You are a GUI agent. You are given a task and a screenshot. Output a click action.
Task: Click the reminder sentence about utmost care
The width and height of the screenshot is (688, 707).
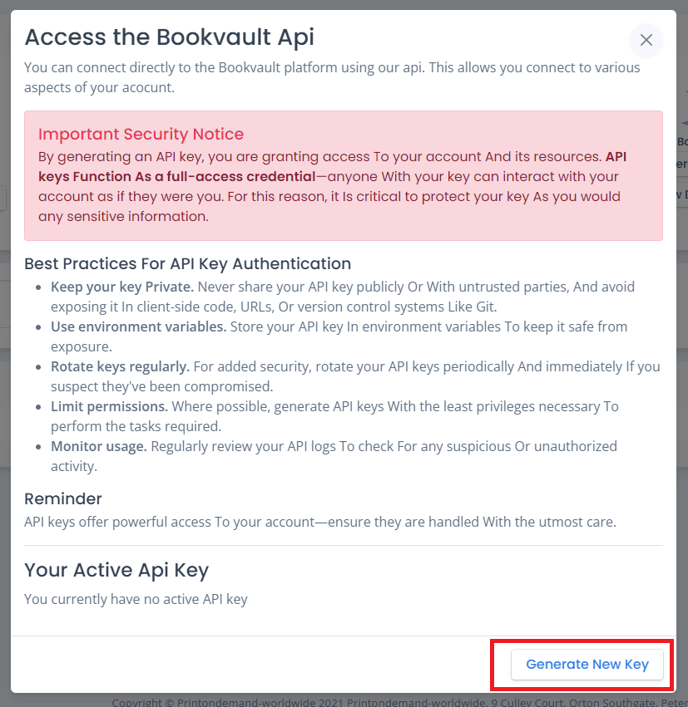click(320, 522)
